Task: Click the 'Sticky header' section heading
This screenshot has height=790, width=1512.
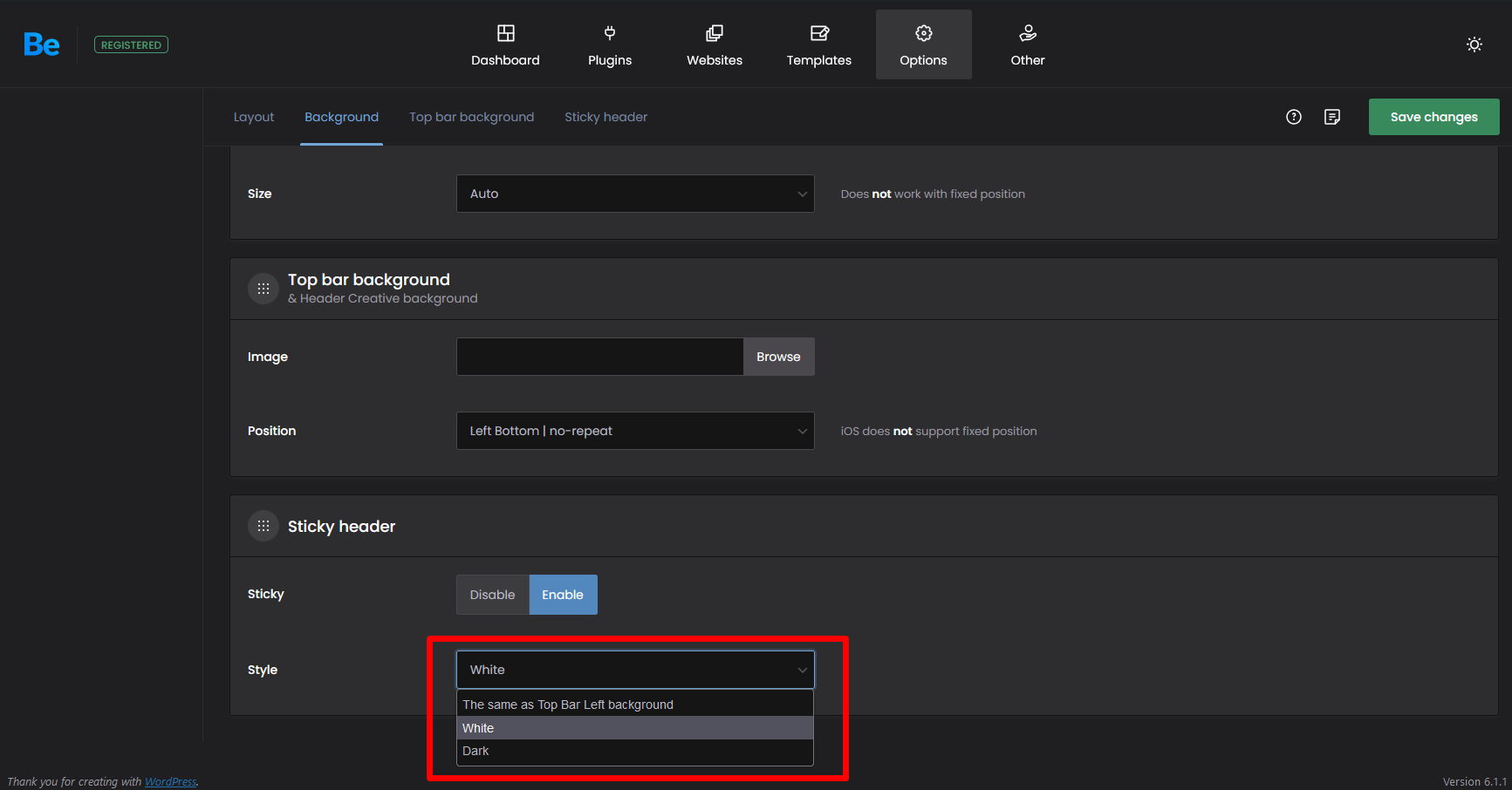Action: tap(341, 527)
